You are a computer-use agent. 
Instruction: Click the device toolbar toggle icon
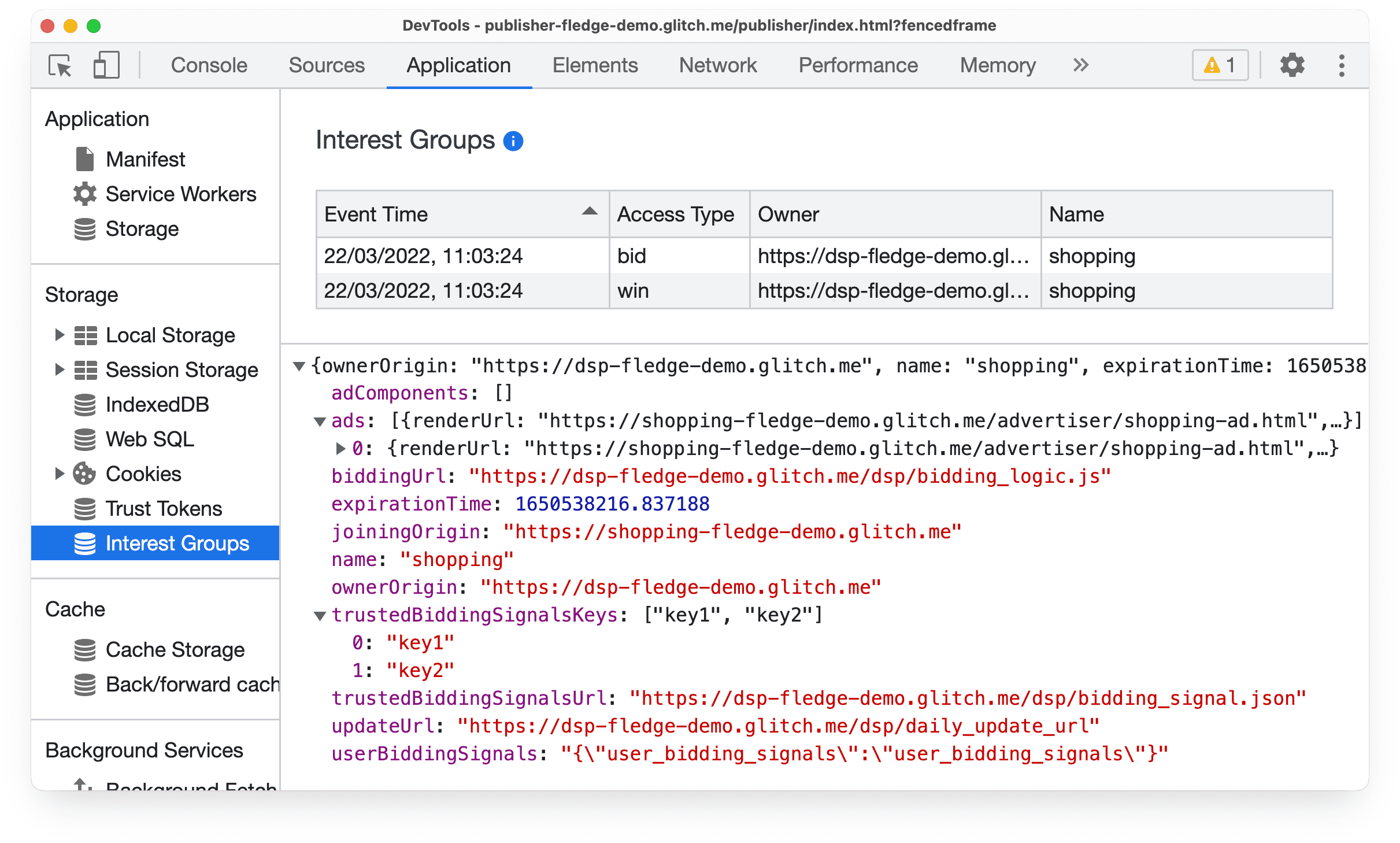107,66
